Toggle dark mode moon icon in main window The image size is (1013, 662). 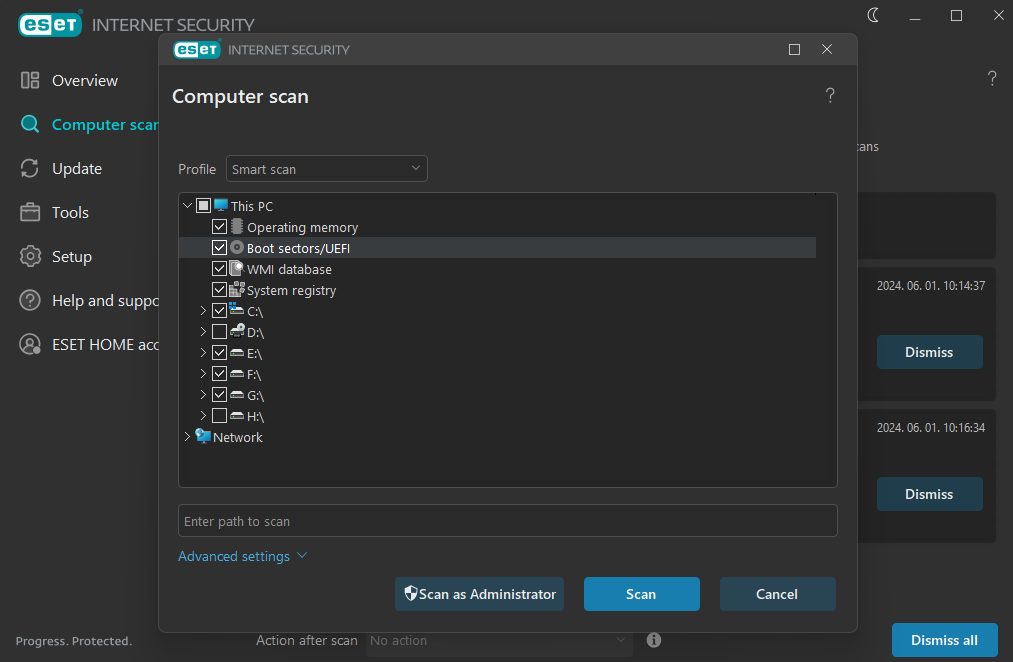pyautogui.click(x=873, y=15)
